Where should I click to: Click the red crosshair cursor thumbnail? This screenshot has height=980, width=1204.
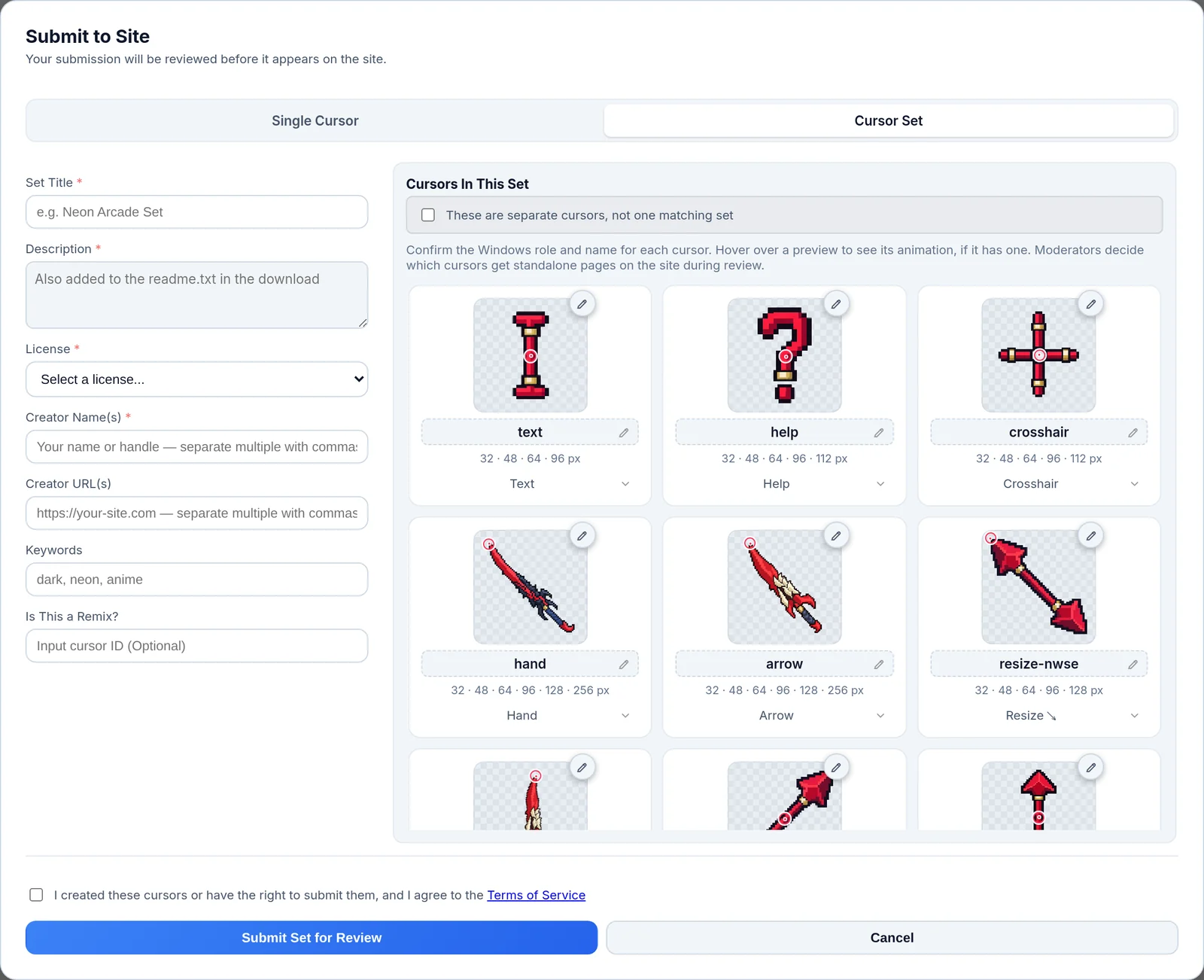[x=1039, y=355]
